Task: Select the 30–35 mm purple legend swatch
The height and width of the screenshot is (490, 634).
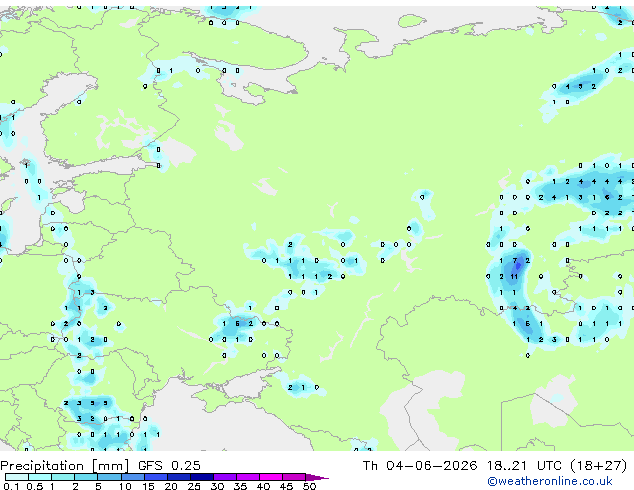Action: click(224, 477)
